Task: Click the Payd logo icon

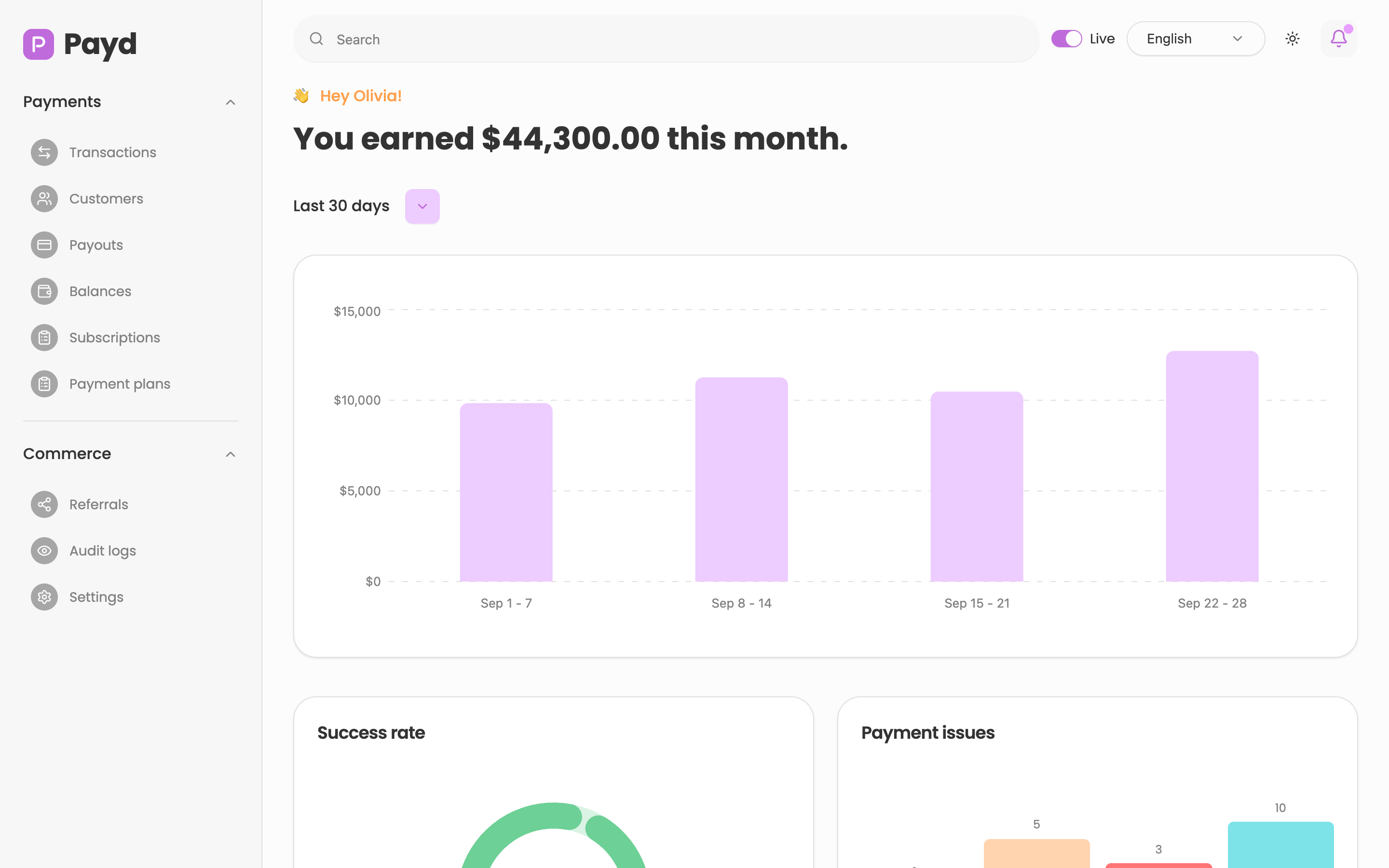Action: [39, 44]
